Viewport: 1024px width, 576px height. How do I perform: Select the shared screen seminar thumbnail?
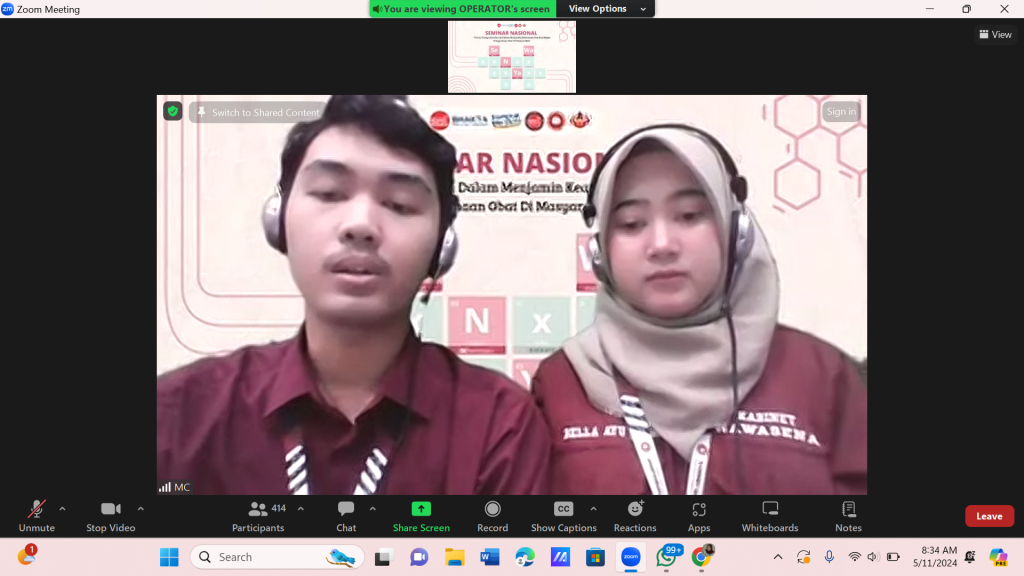pos(512,57)
